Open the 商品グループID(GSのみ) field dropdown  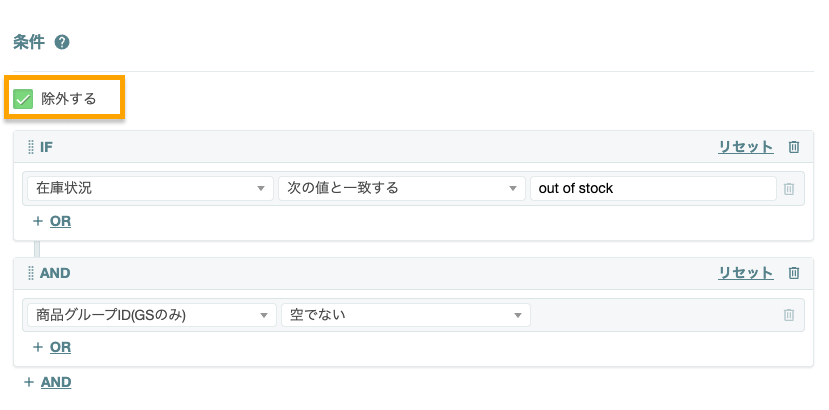pyautogui.click(x=152, y=315)
